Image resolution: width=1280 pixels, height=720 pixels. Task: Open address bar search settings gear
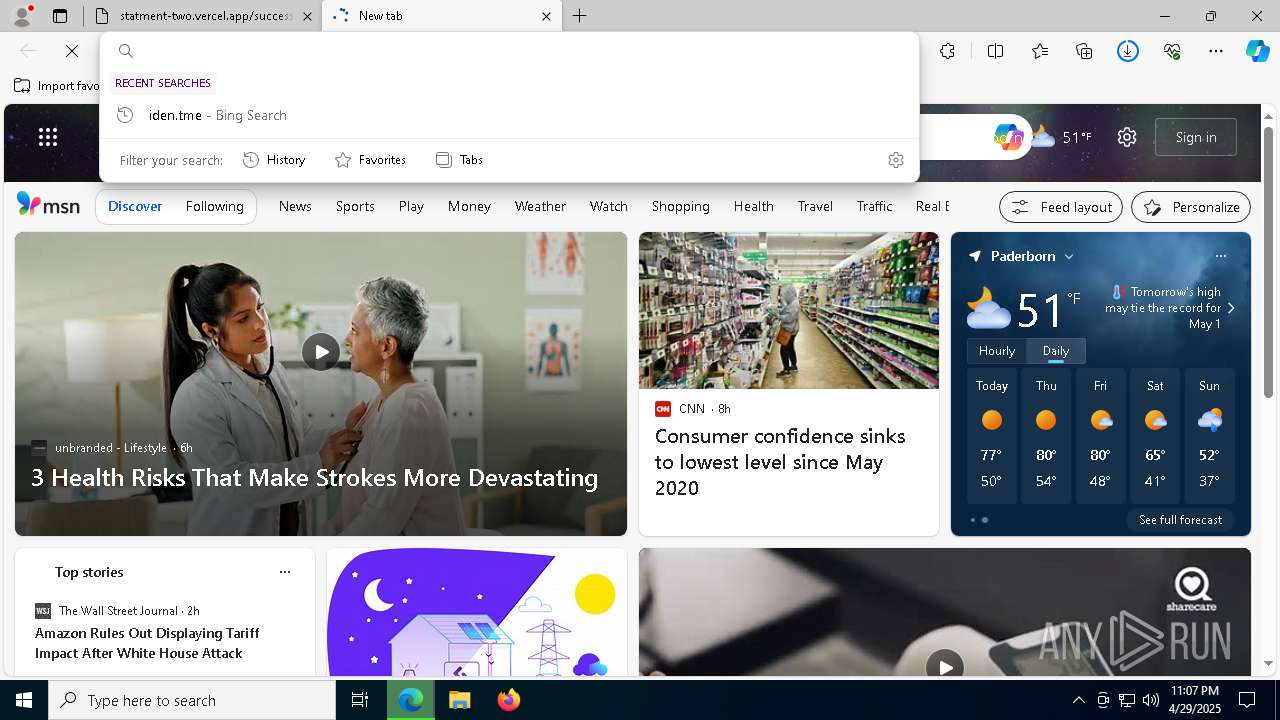click(896, 160)
